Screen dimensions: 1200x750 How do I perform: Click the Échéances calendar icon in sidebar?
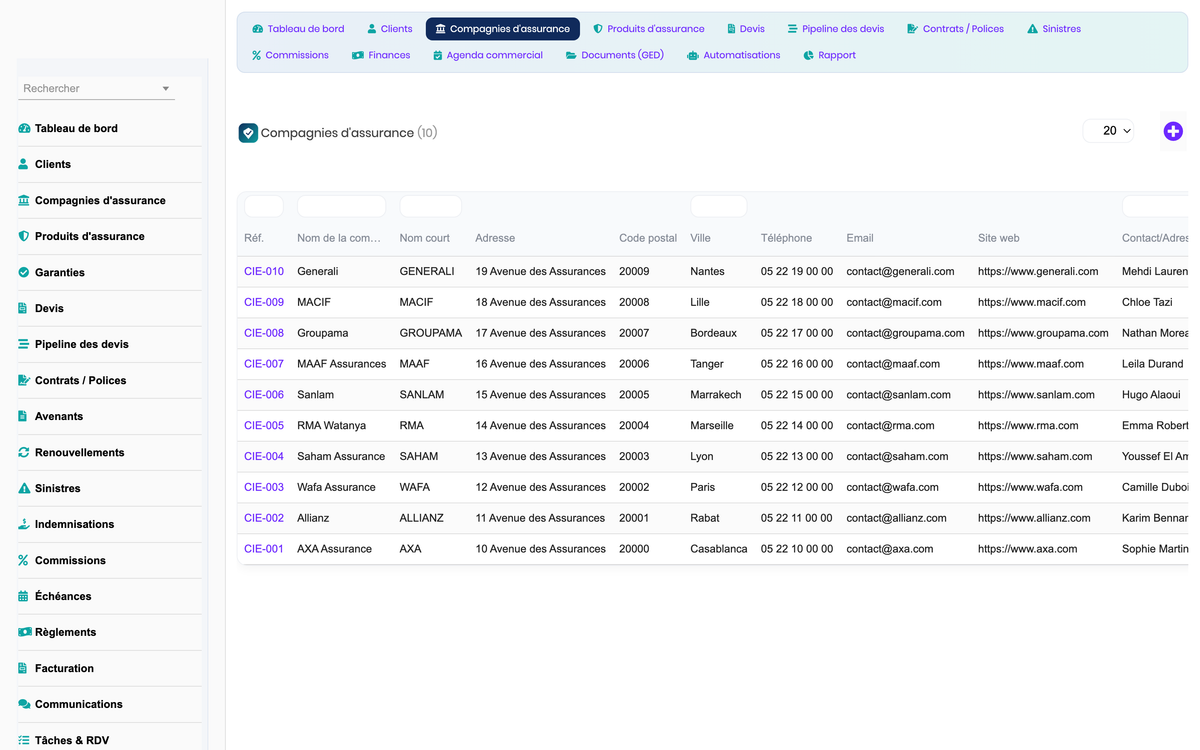24,596
